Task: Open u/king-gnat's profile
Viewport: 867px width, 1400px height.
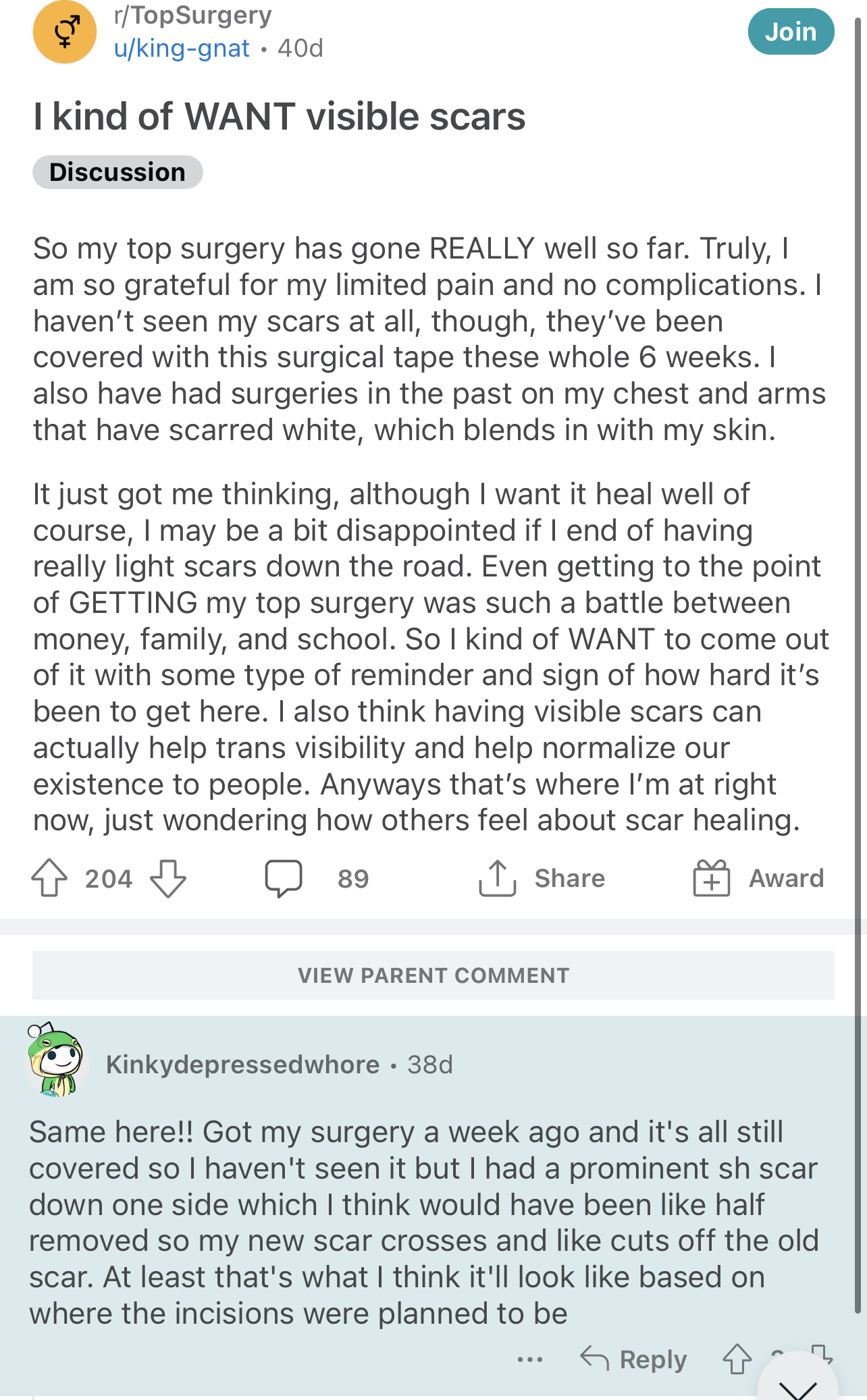Action: (182, 49)
